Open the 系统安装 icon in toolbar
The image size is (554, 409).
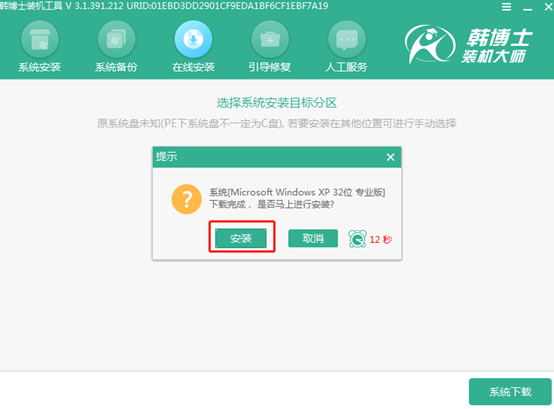point(40,39)
